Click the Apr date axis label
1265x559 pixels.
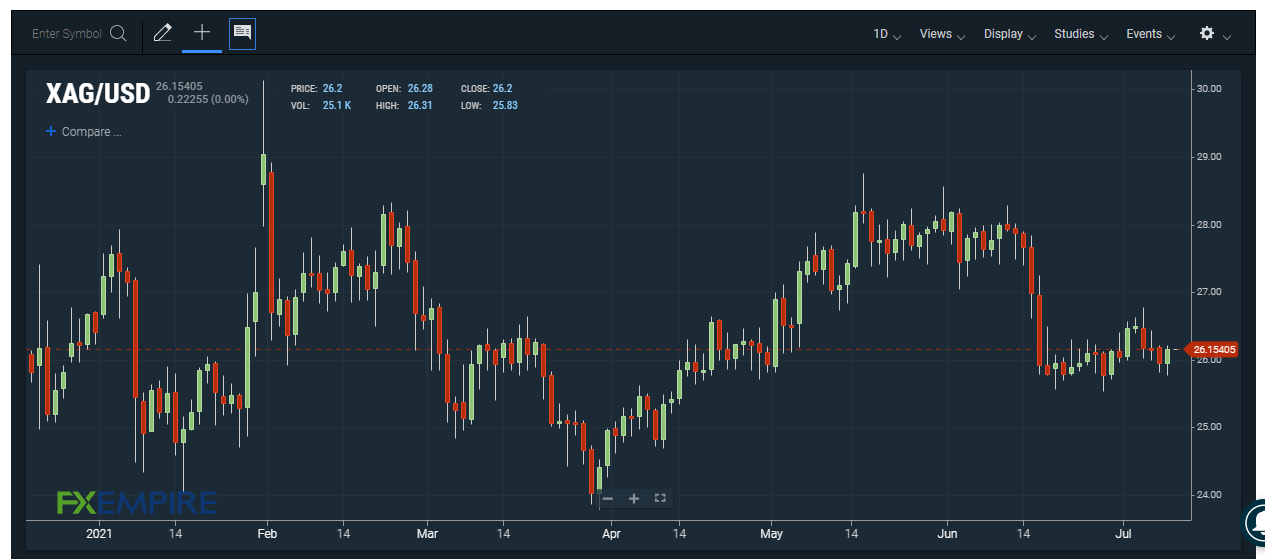point(611,534)
